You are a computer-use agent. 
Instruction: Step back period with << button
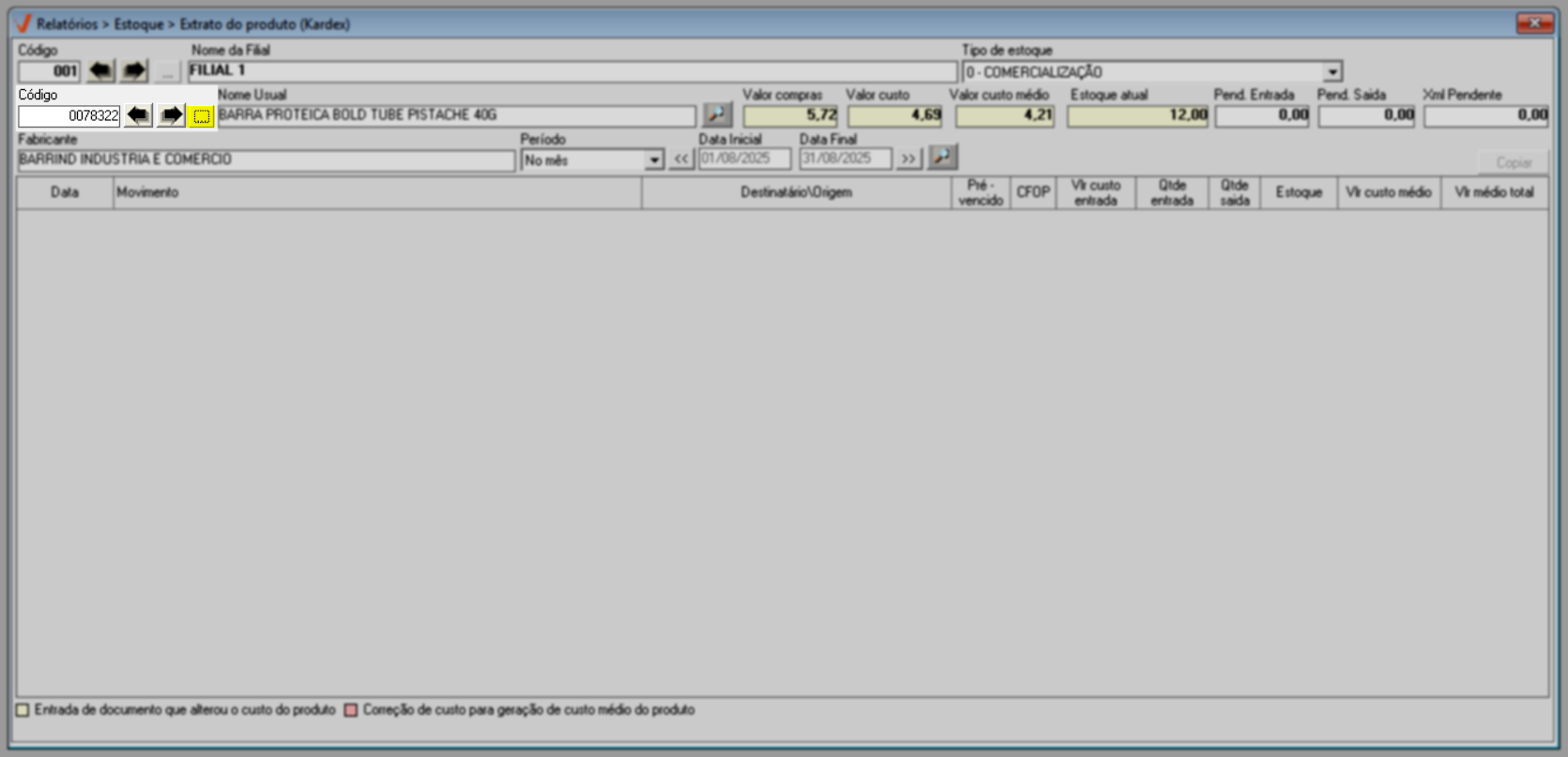pos(681,159)
